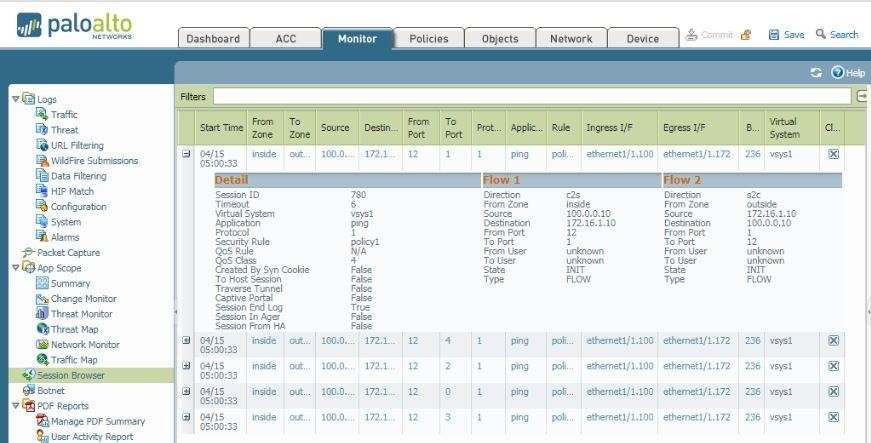Click the refresh icon next to Help

pyautogui.click(x=816, y=73)
